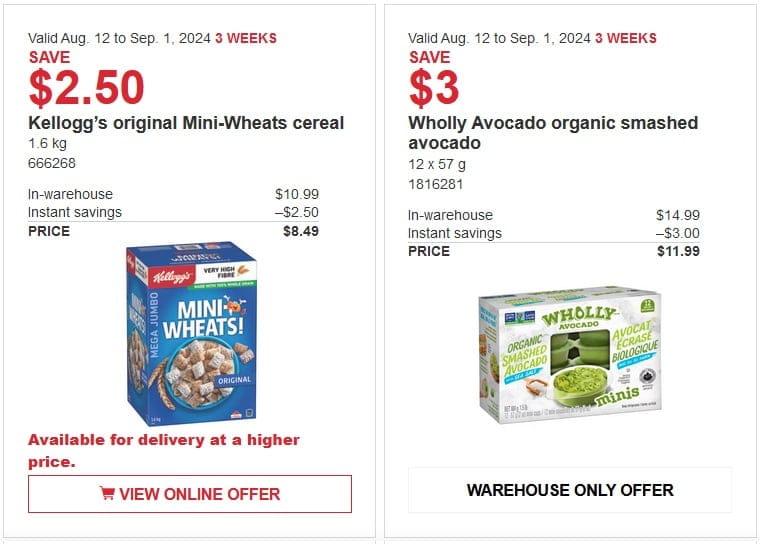Image resolution: width=764 pixels, height=544 pixels.
Task: Open the Wholly Avocado package image
Action: coord(570,355)
